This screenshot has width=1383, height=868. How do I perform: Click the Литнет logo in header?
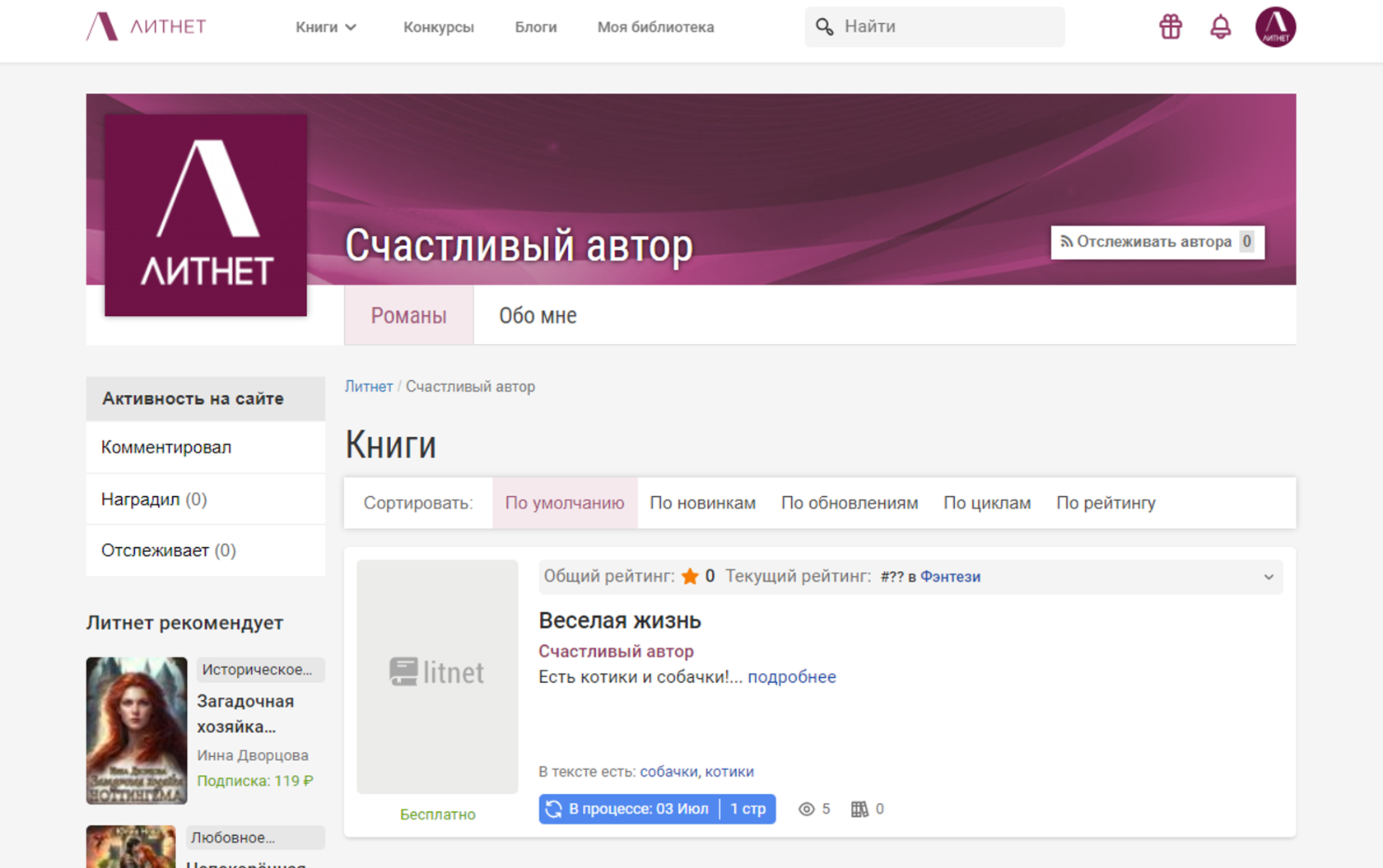147,26
